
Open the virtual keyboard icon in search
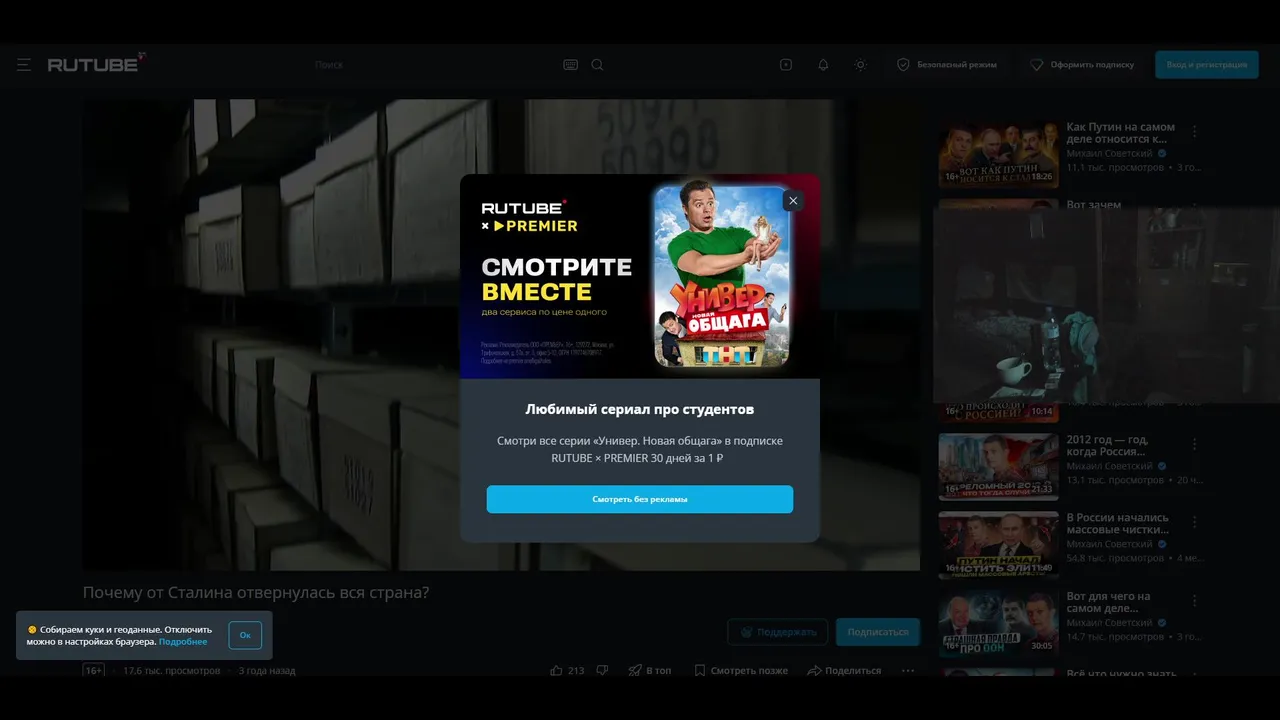click(x=570, y=65)
